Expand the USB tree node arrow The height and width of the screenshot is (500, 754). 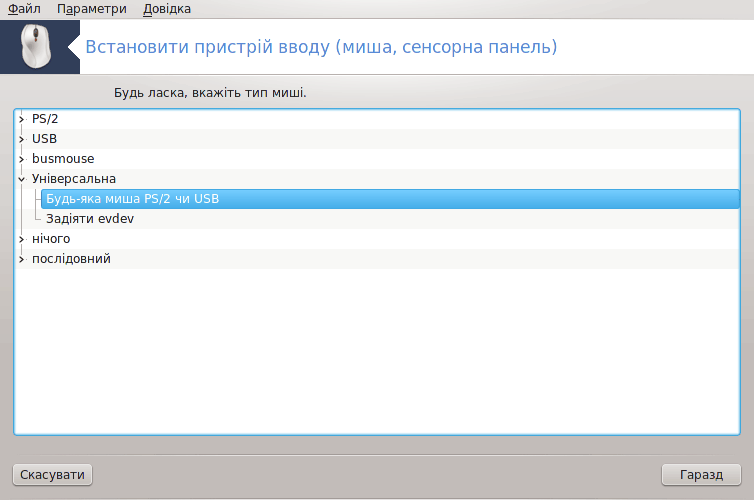click(x=21, y=139)
